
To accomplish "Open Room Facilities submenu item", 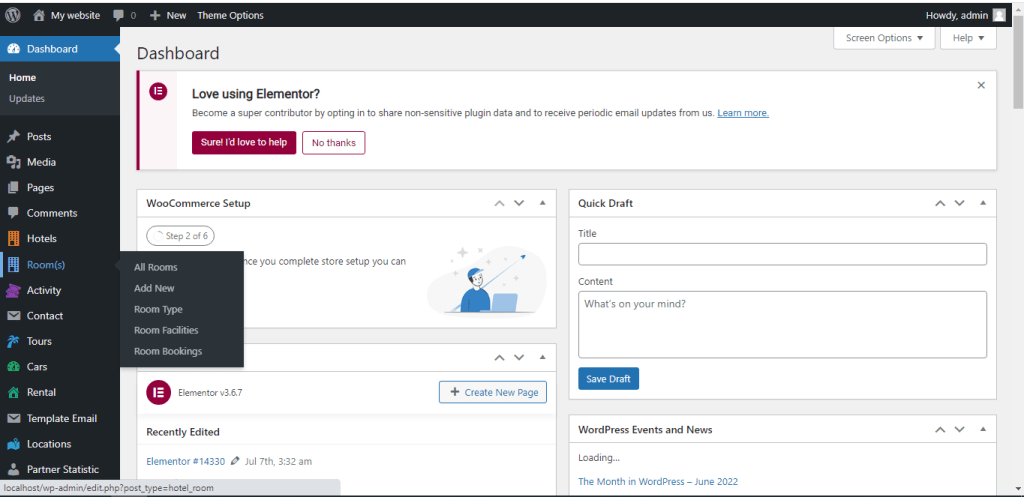I will pos(166,330).
